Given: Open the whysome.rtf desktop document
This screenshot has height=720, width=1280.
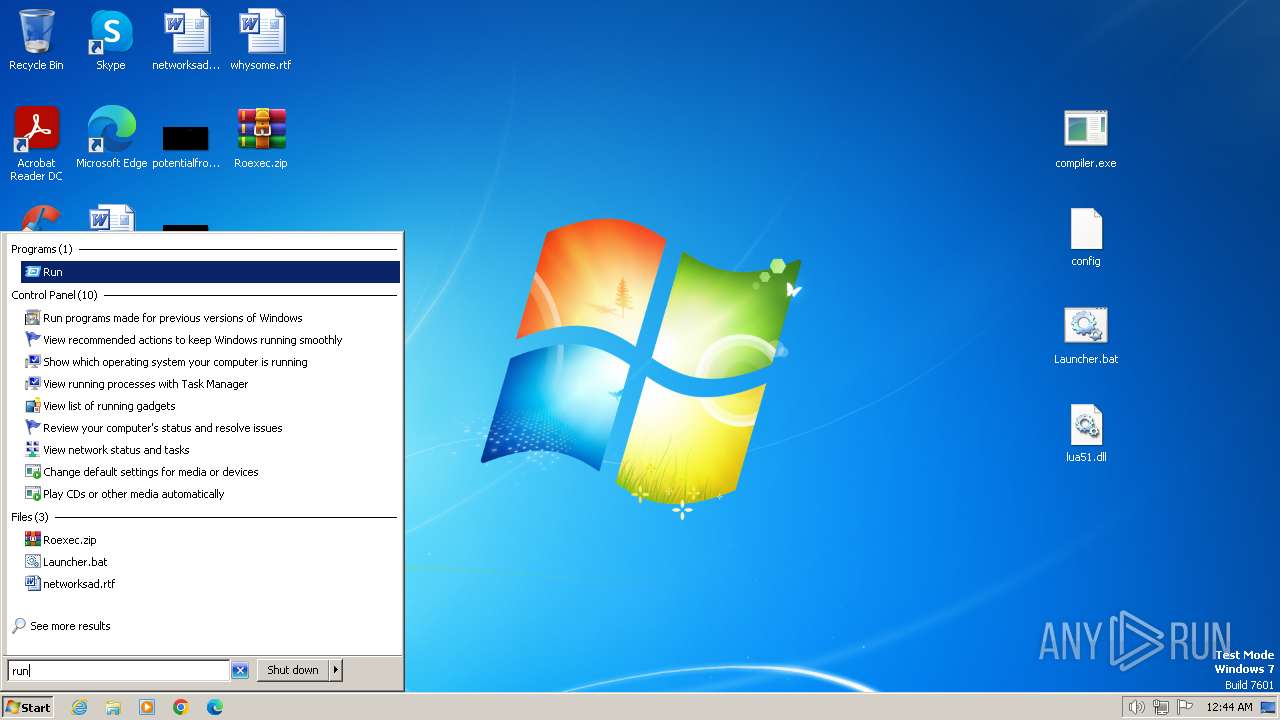Looking at the screenshot, I should 261,40.
